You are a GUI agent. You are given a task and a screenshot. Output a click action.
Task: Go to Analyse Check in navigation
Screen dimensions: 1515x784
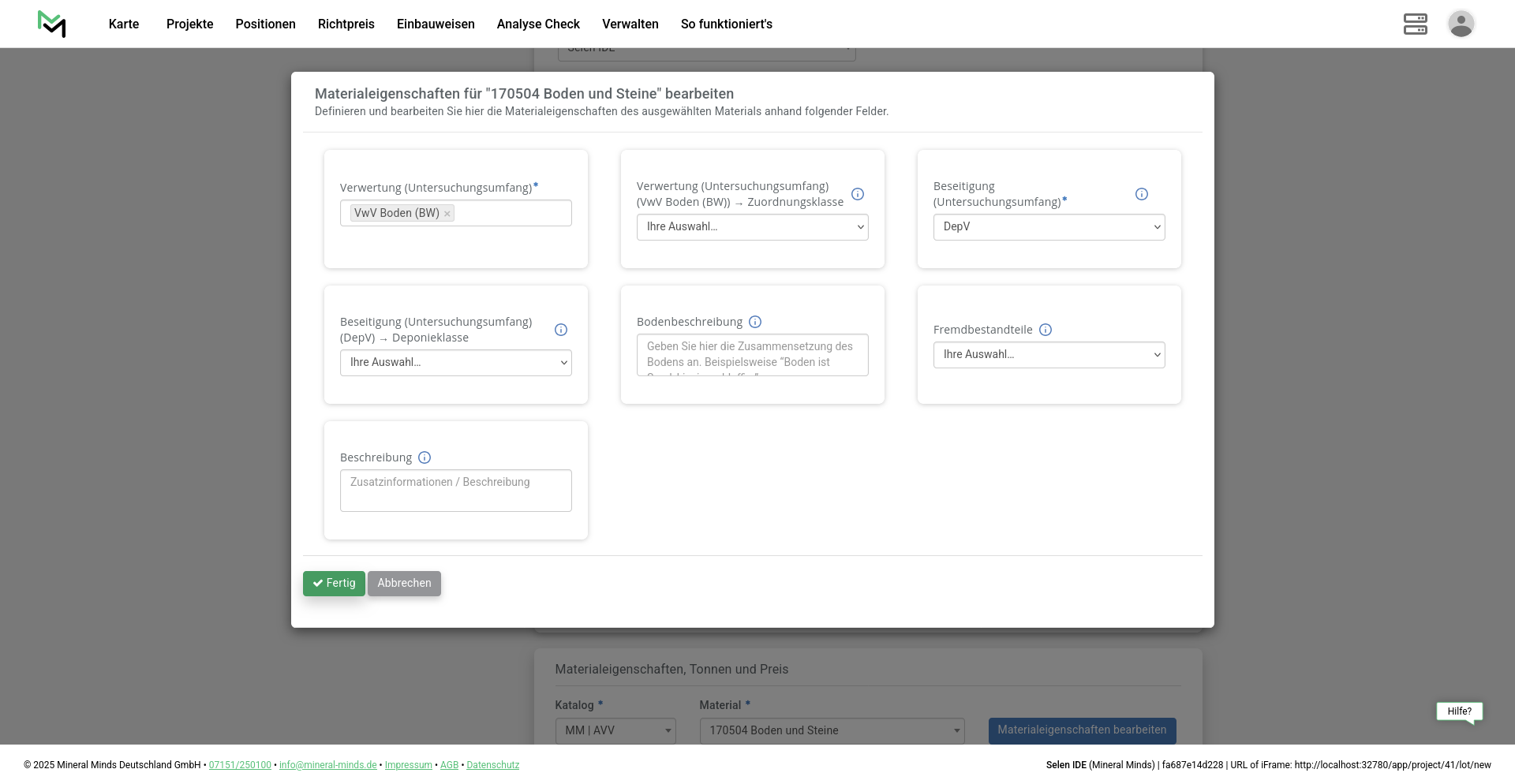tap(538, 24)
